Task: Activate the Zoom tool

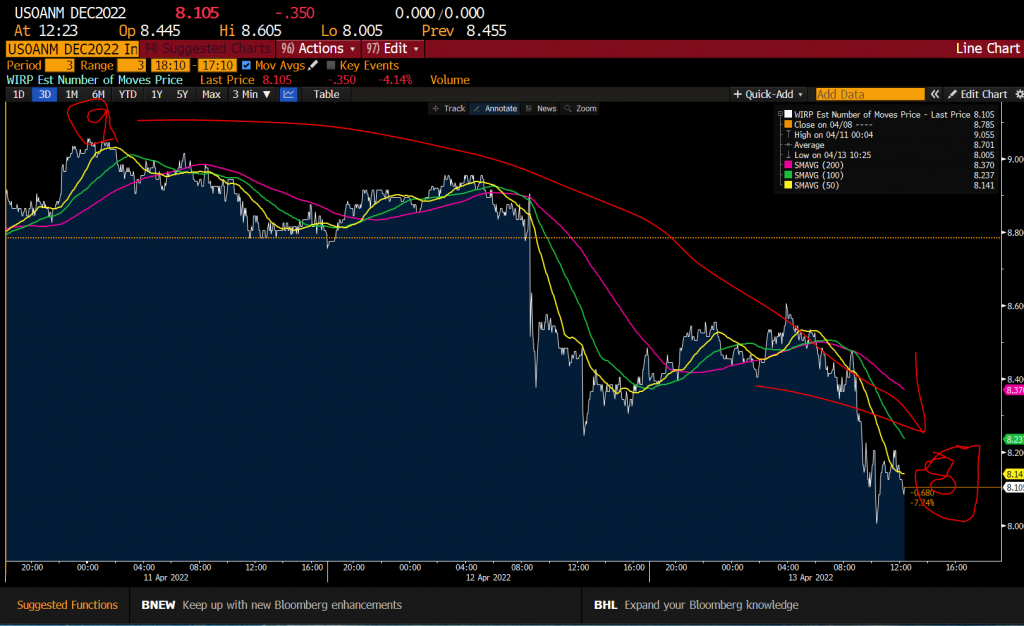Action: pyautogui.click(x=581, y=108)
